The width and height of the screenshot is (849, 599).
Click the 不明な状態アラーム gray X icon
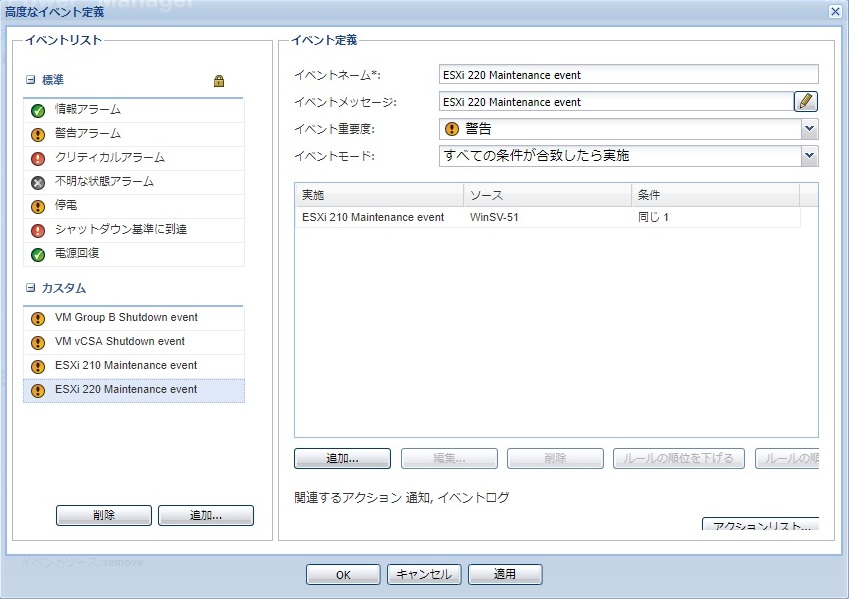[x=38, y=182]
